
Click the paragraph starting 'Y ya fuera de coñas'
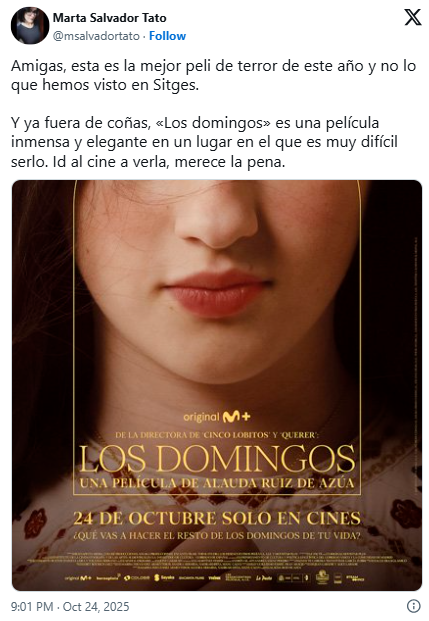coord(204,142)
